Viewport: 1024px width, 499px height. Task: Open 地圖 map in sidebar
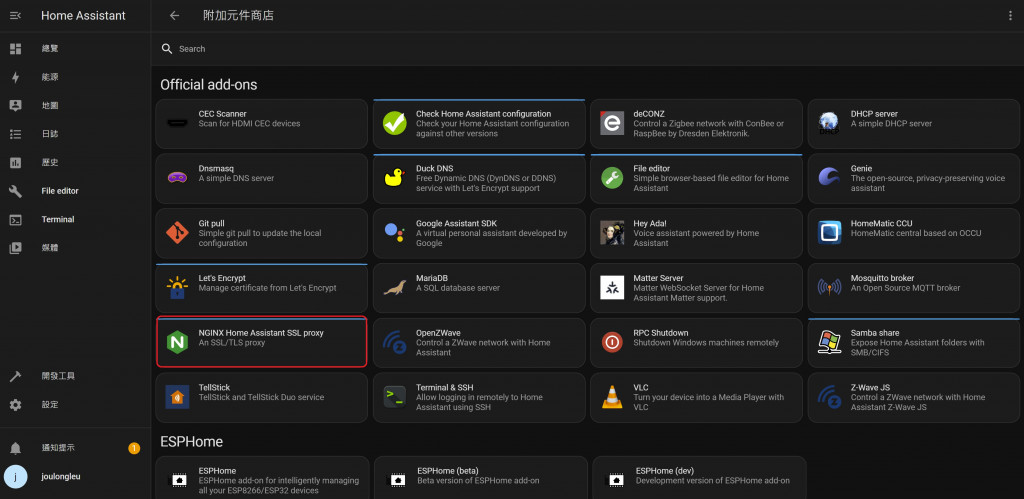point(75,106)
